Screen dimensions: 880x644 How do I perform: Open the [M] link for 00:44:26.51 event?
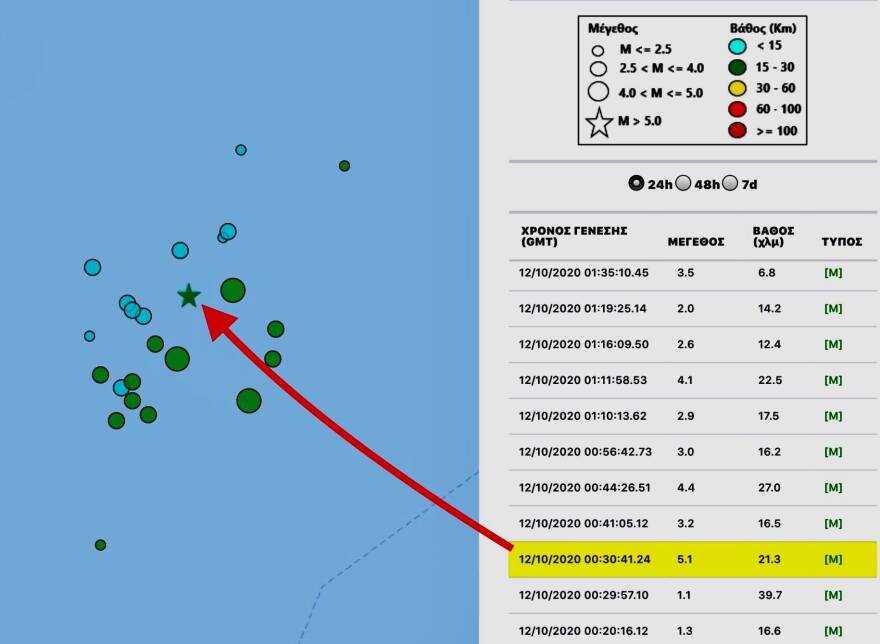coord(832,488)
